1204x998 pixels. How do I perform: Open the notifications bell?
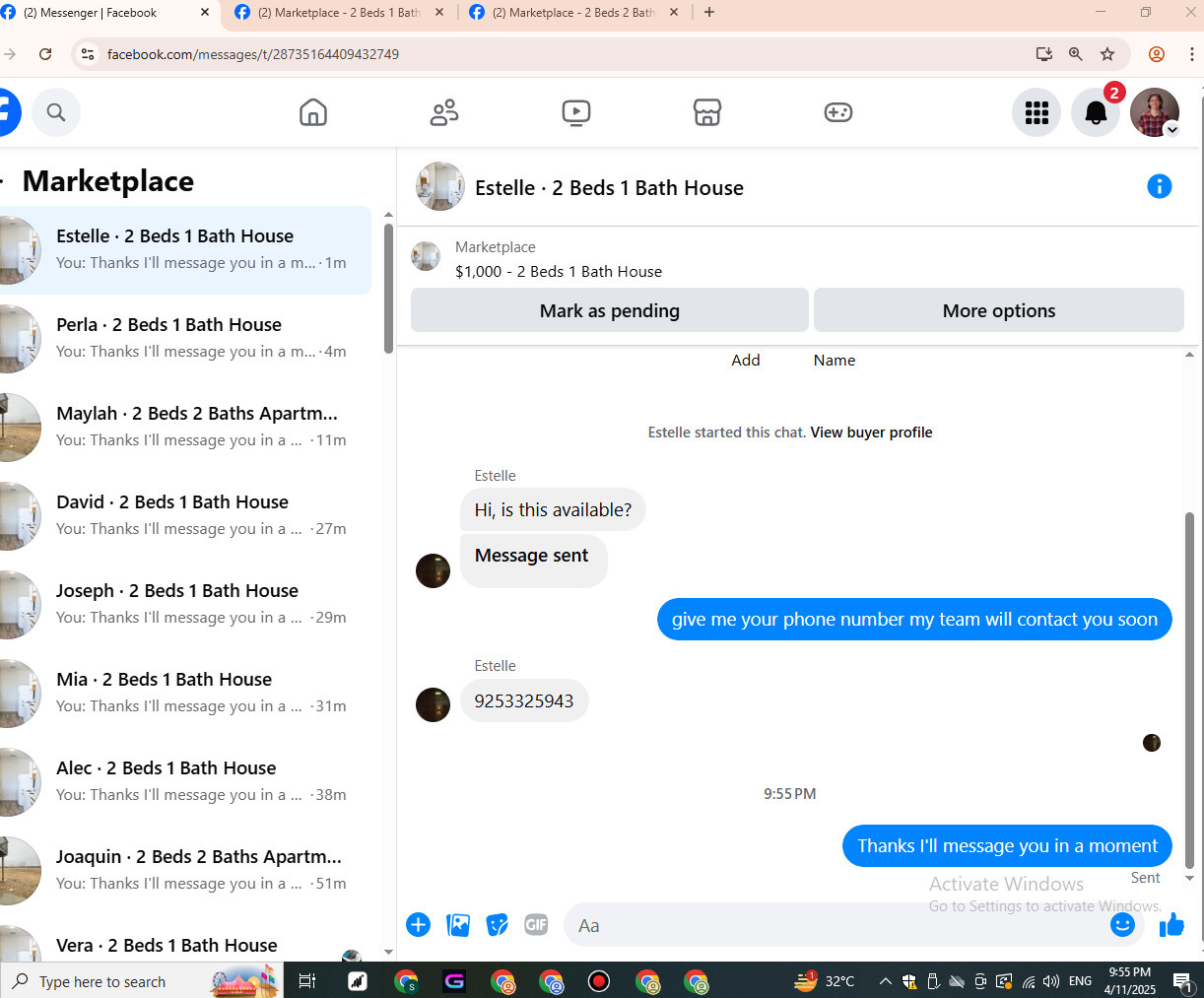[1096, 112]
